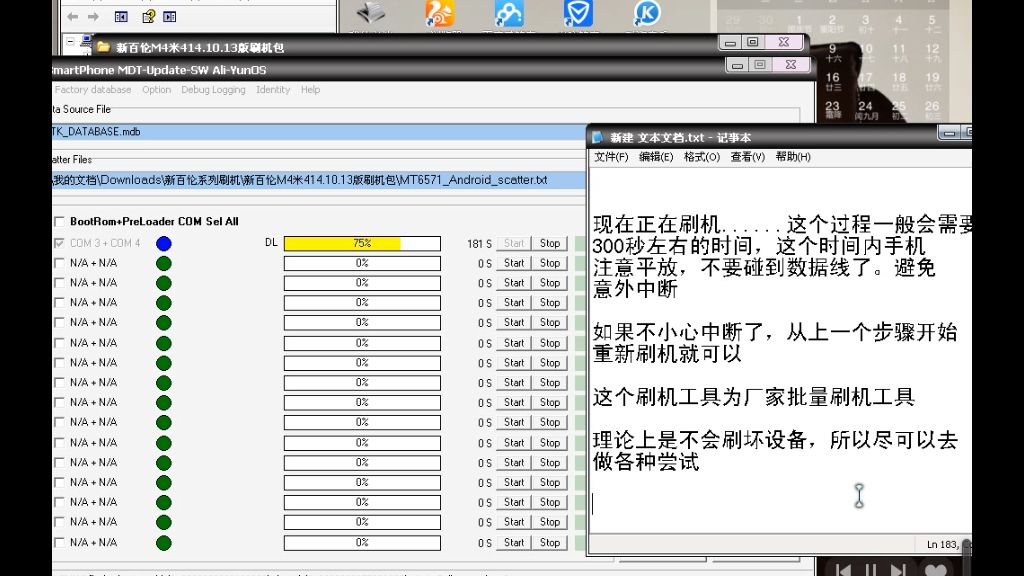Viewport: 1024px width, 576px height.
Task: Open Notepad's 格式(O) menu
Action: [x=702, y=157]
